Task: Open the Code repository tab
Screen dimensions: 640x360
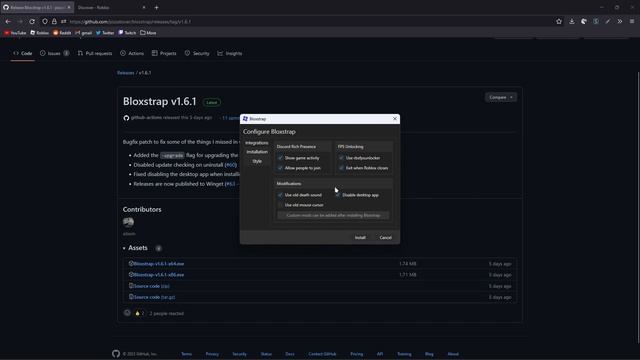Action: (x=22, y=53)
